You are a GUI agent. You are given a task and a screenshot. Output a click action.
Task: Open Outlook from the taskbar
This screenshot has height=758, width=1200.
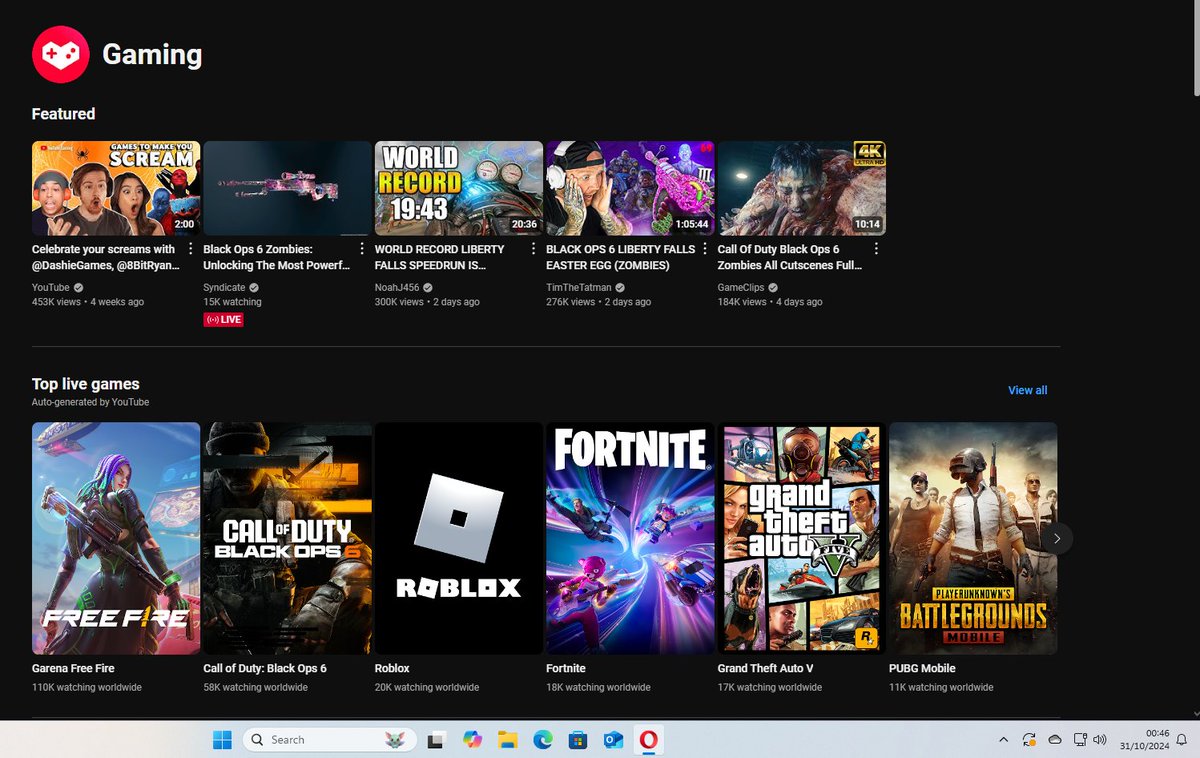click(x=613, y=740)
